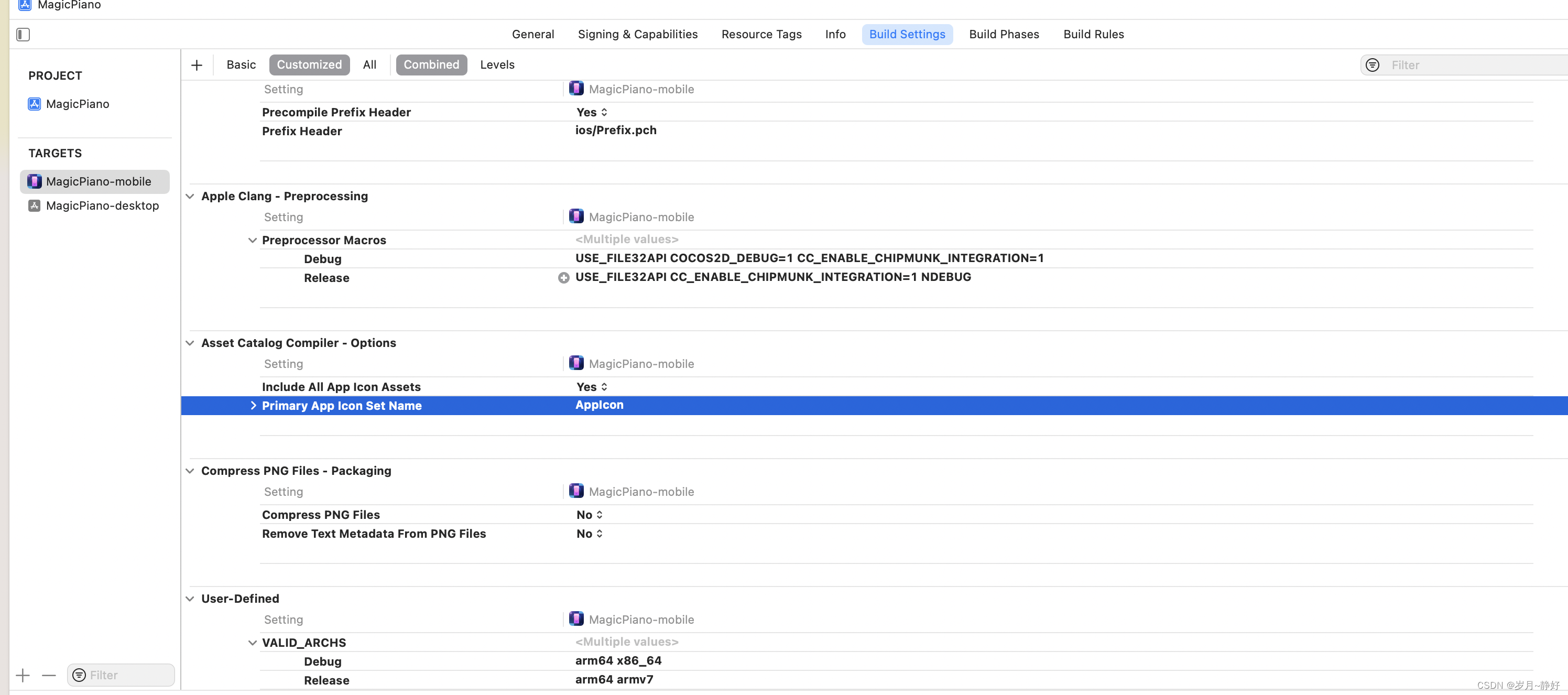Open the Signing & Capabilities tab
Screen dimensions: 1568x695
pyautogui.click(x=637, y=35)
